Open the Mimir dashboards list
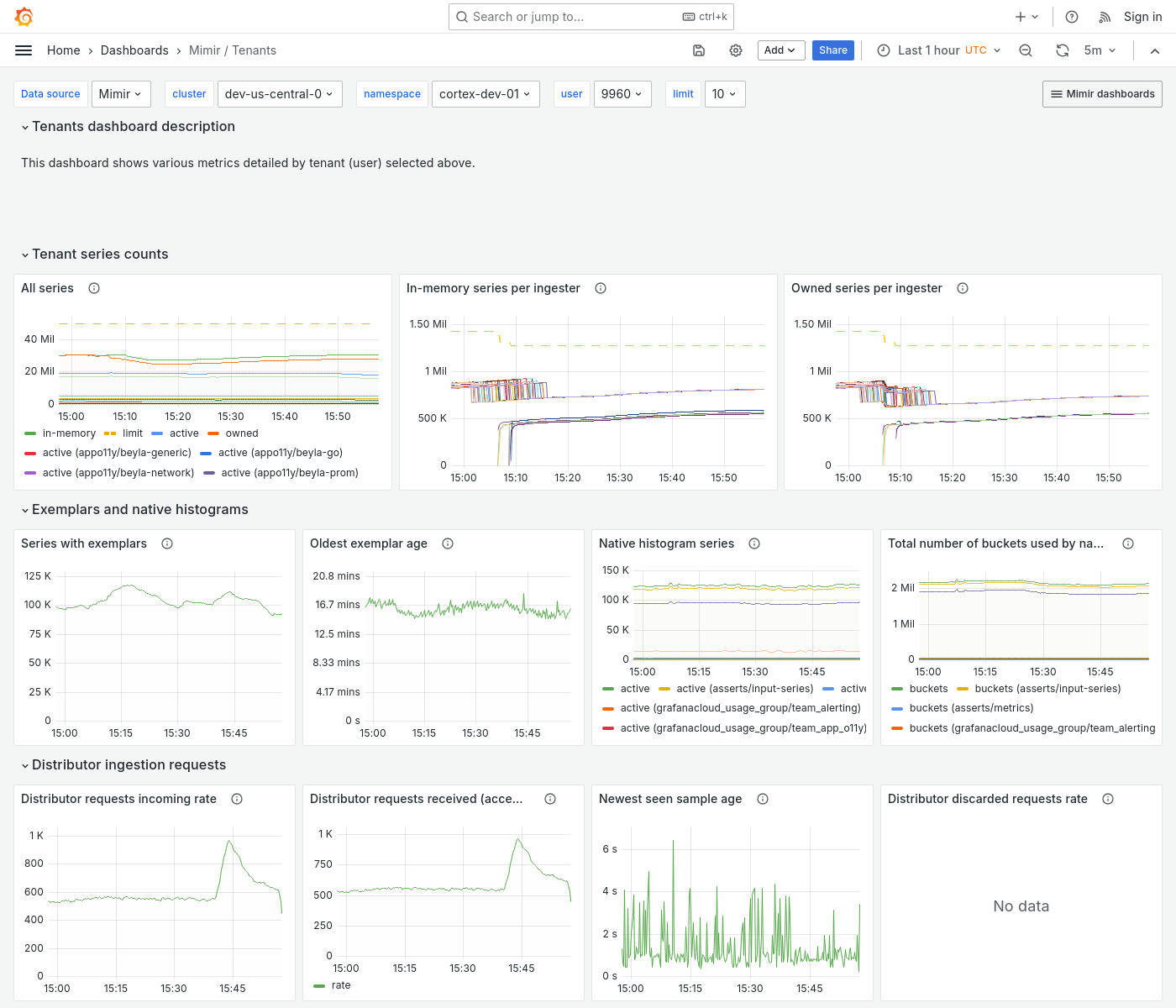1176x1008 pixels. coord(1102,94)
